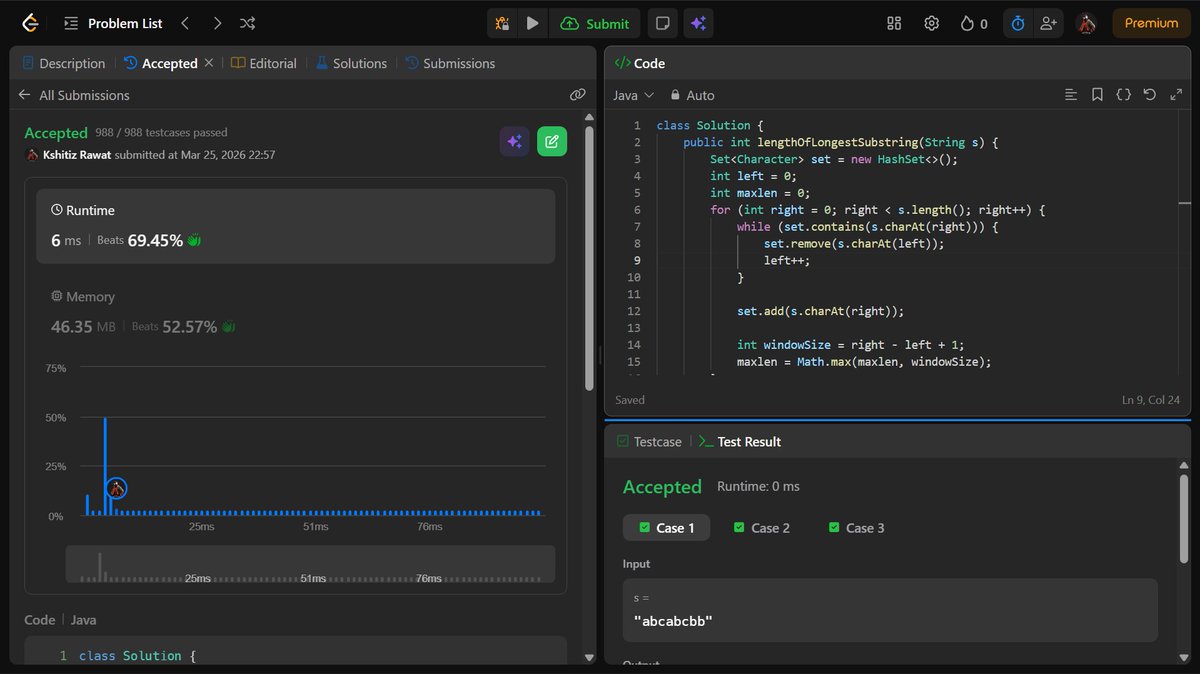Image resolution: width=1200 pixels, height=674 pixels.
Task: Open the layout grid icon
Action: click(894, 23)
